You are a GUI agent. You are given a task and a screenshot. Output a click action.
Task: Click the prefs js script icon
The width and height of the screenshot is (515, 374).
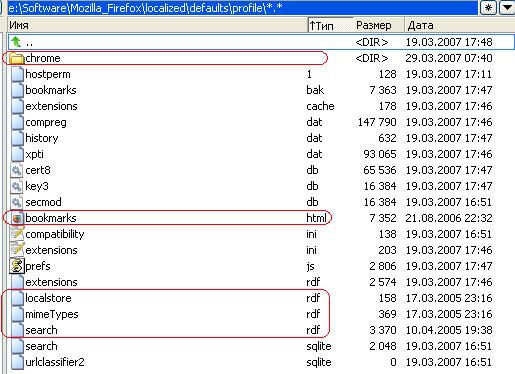[17, 266]
